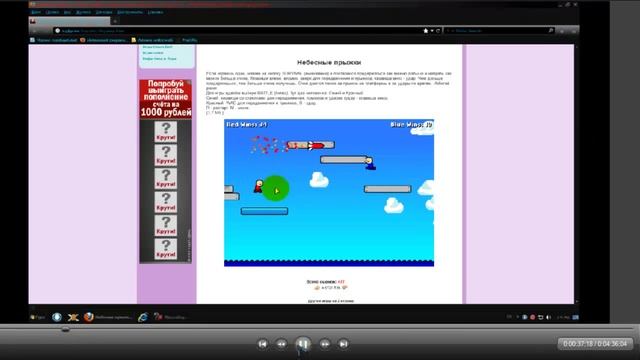Click the rating score below the game
The width and height of the screenshot is (640, 360).
point(341,282)
